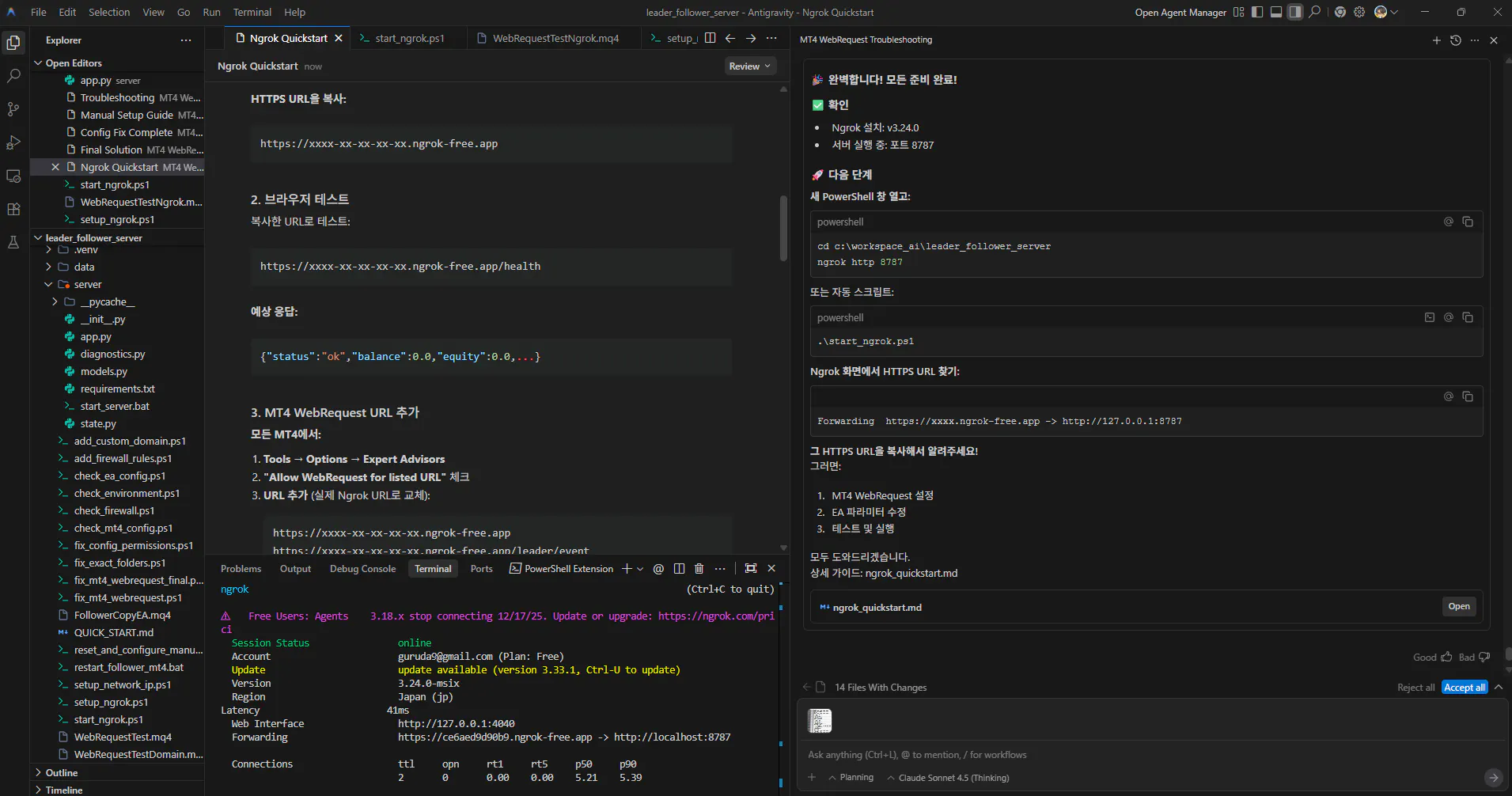Kill the terminal with trash icon
The image size is (1512, 796).
point(699,569)
